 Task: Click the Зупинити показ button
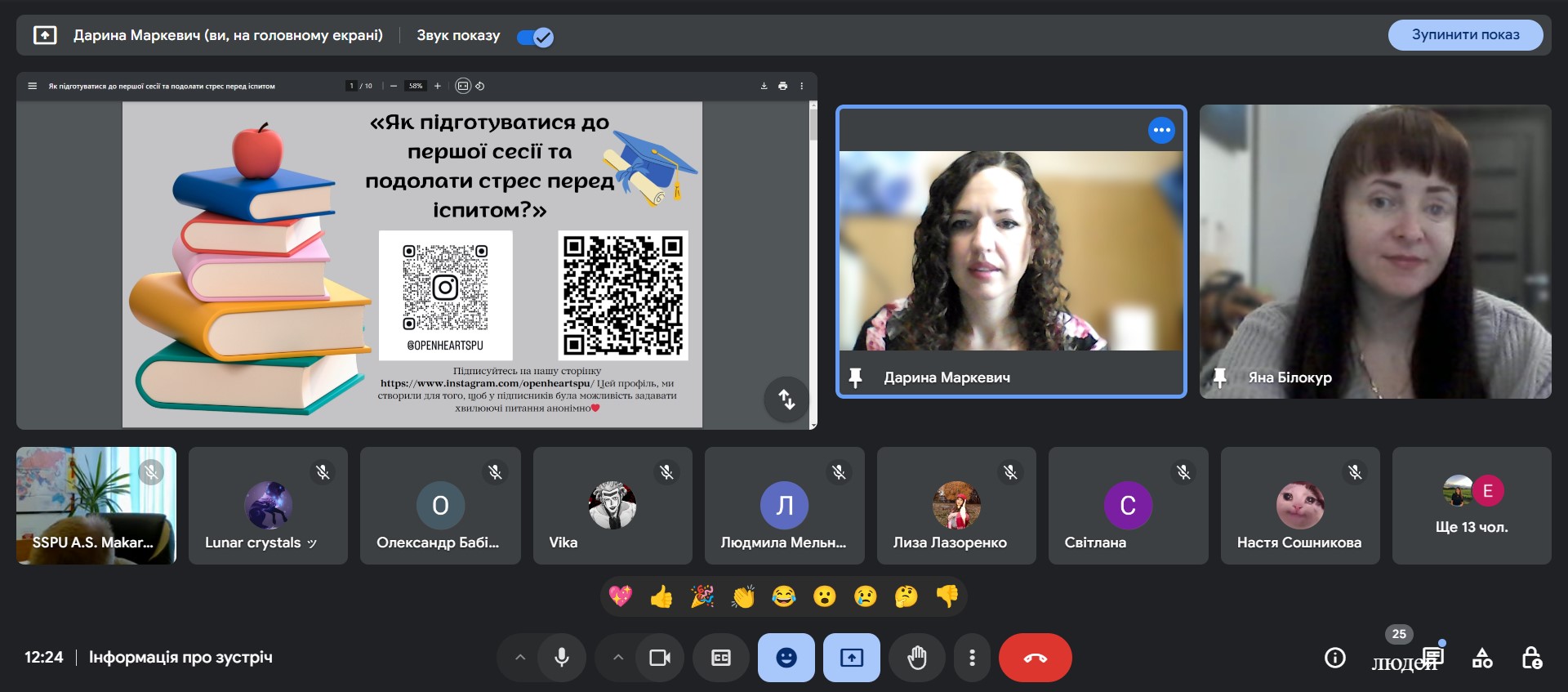tap(1465, 35)
